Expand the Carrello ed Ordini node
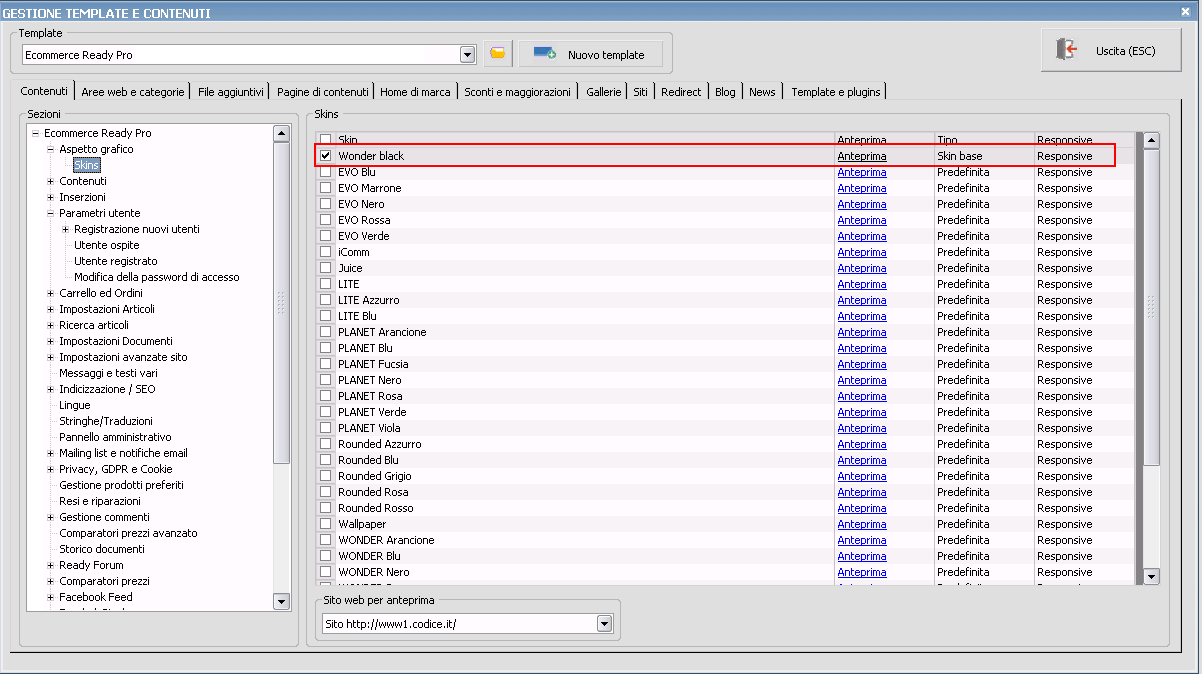The height and width of the screenshot is (674, 1202). (x=50, y=293)
